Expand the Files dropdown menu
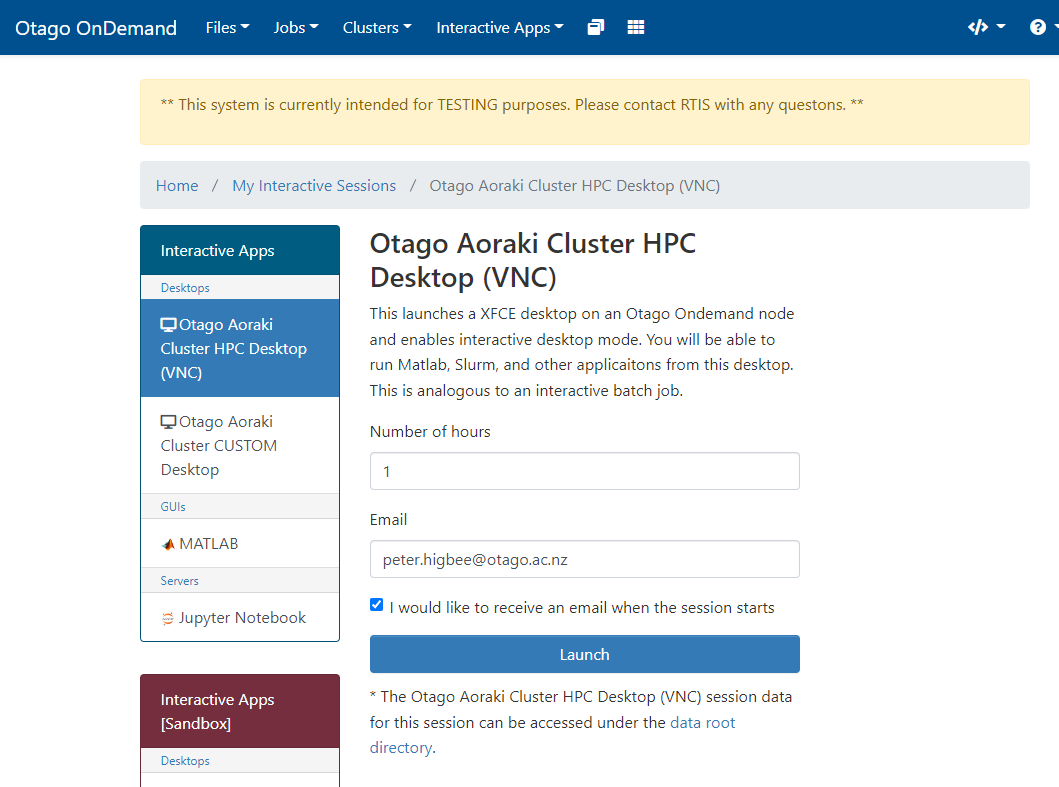 click(227, 28)
